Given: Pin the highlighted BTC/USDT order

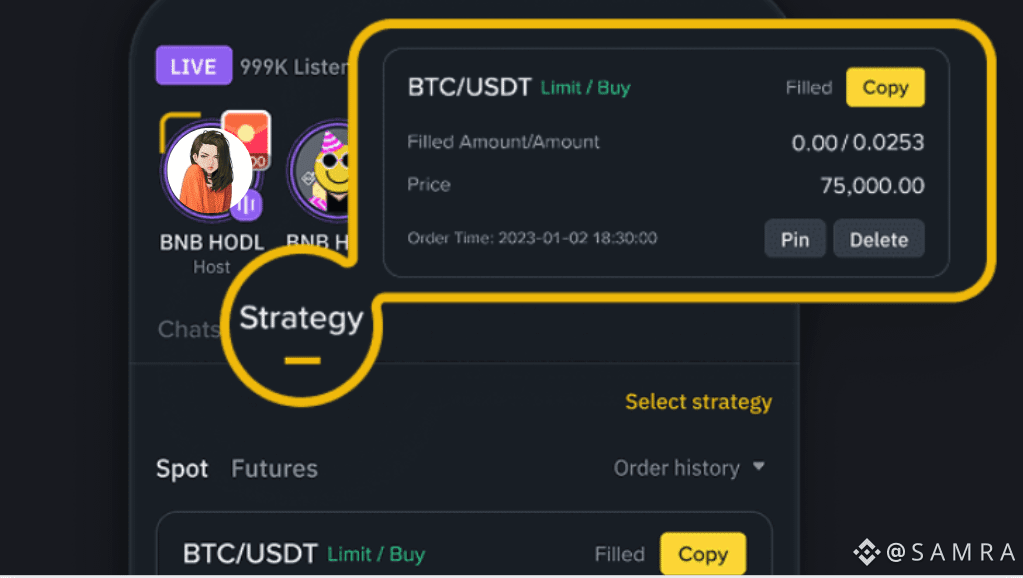Looking at the screenshot, I should click(795, 240).
